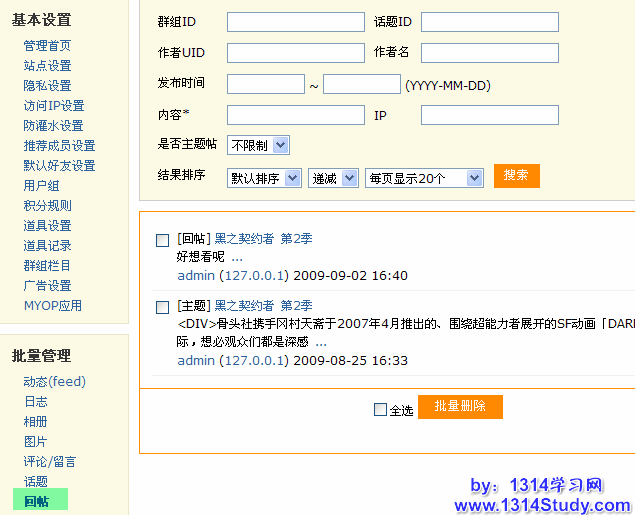635x515 pixels.
Task: Focus the 作者名 text field
Action: [489, 53]
